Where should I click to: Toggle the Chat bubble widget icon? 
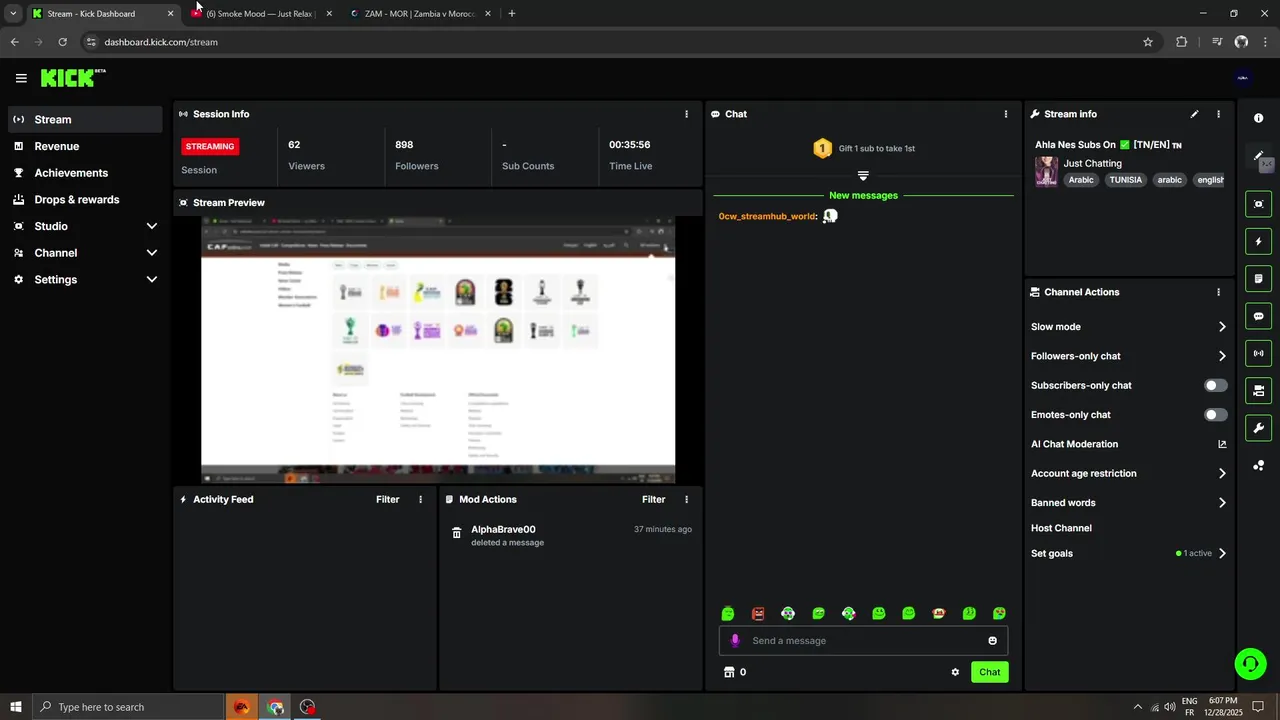(x=1259, y=316)
